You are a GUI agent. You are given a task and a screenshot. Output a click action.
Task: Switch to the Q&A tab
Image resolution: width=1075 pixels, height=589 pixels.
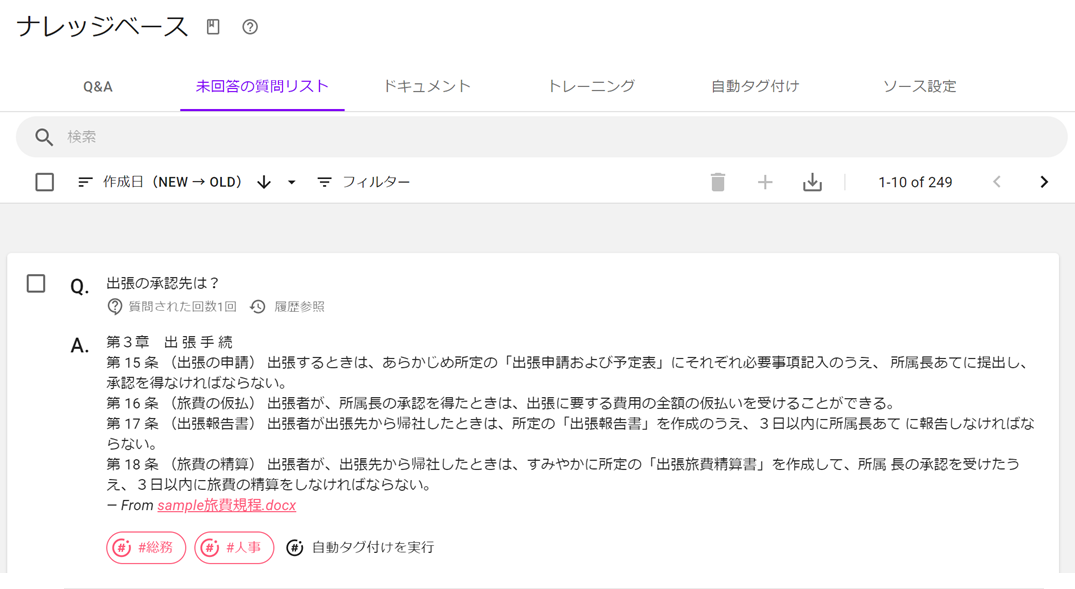98,87
